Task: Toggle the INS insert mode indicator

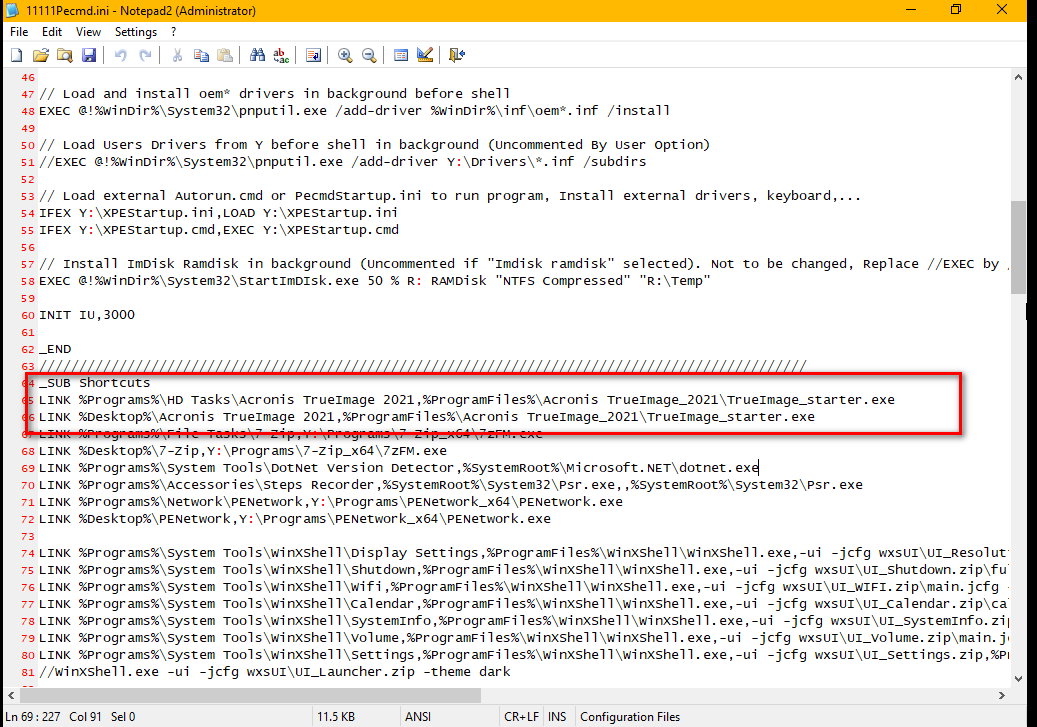Action: point(557,716)
